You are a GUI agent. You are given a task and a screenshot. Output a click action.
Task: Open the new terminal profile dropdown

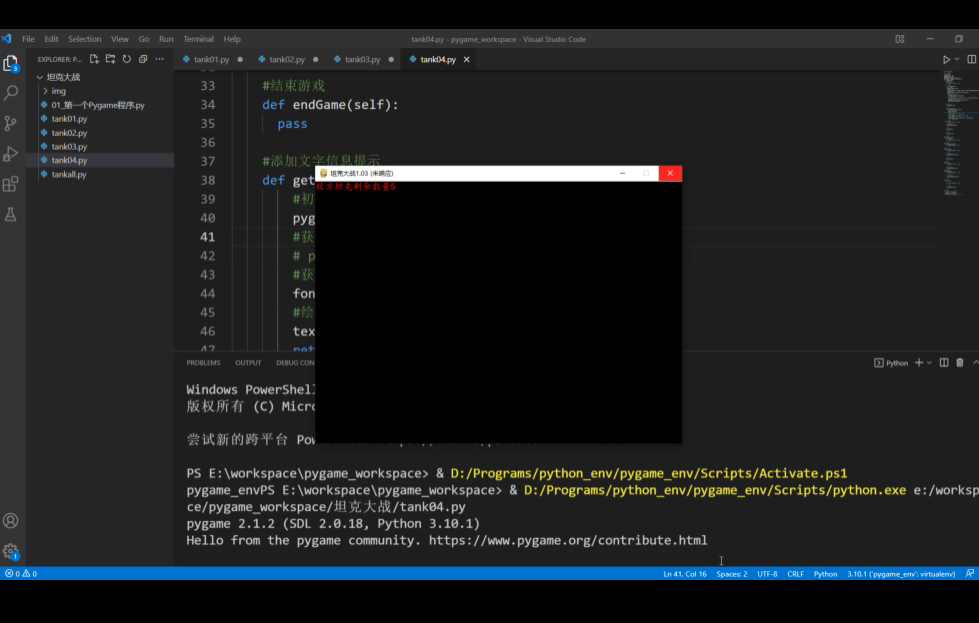coord(930,363)
